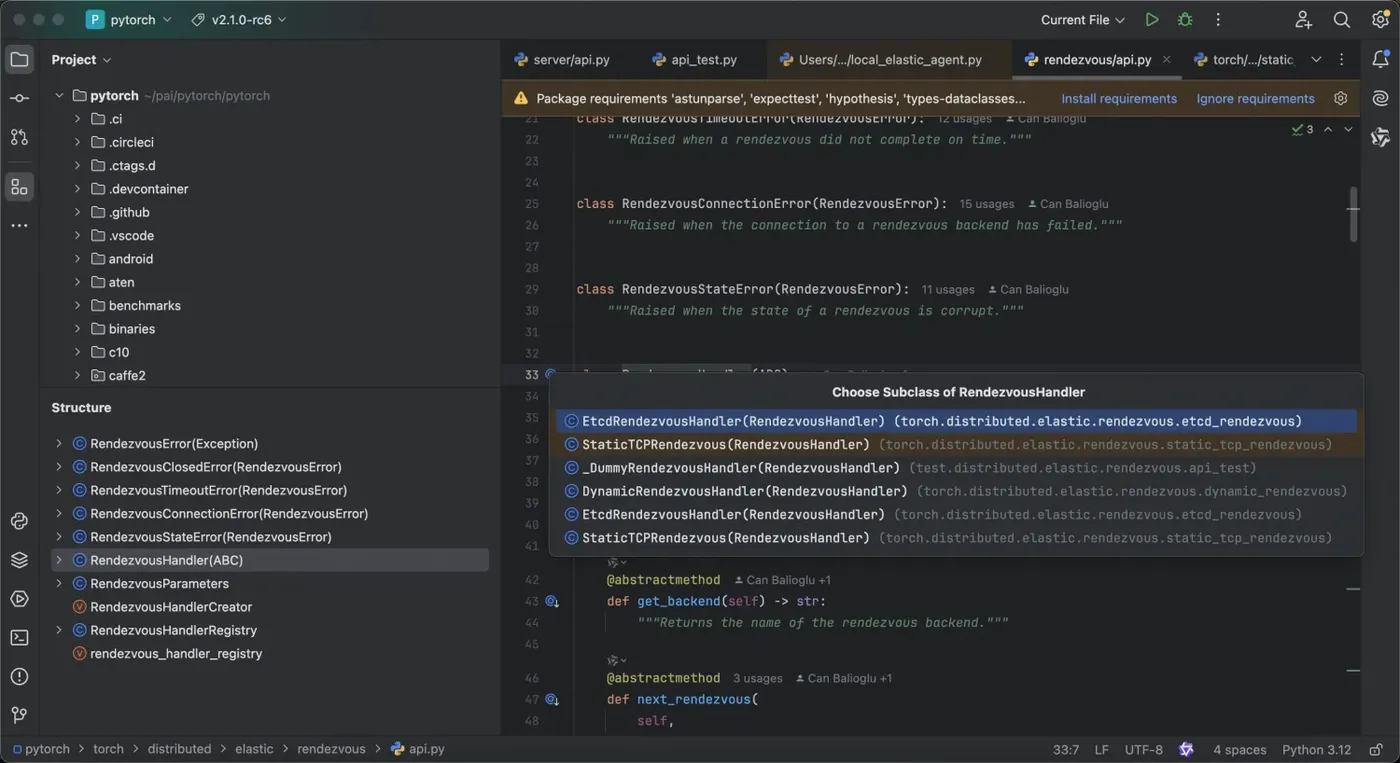Open more run actions vertical dots
Viewport: 1400px width, 763px height.
1218,20
